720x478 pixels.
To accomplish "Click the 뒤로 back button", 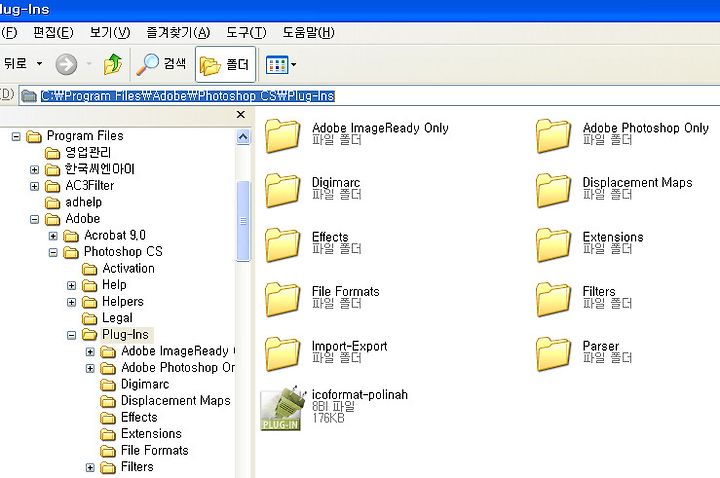I will (x=15, y=63).
